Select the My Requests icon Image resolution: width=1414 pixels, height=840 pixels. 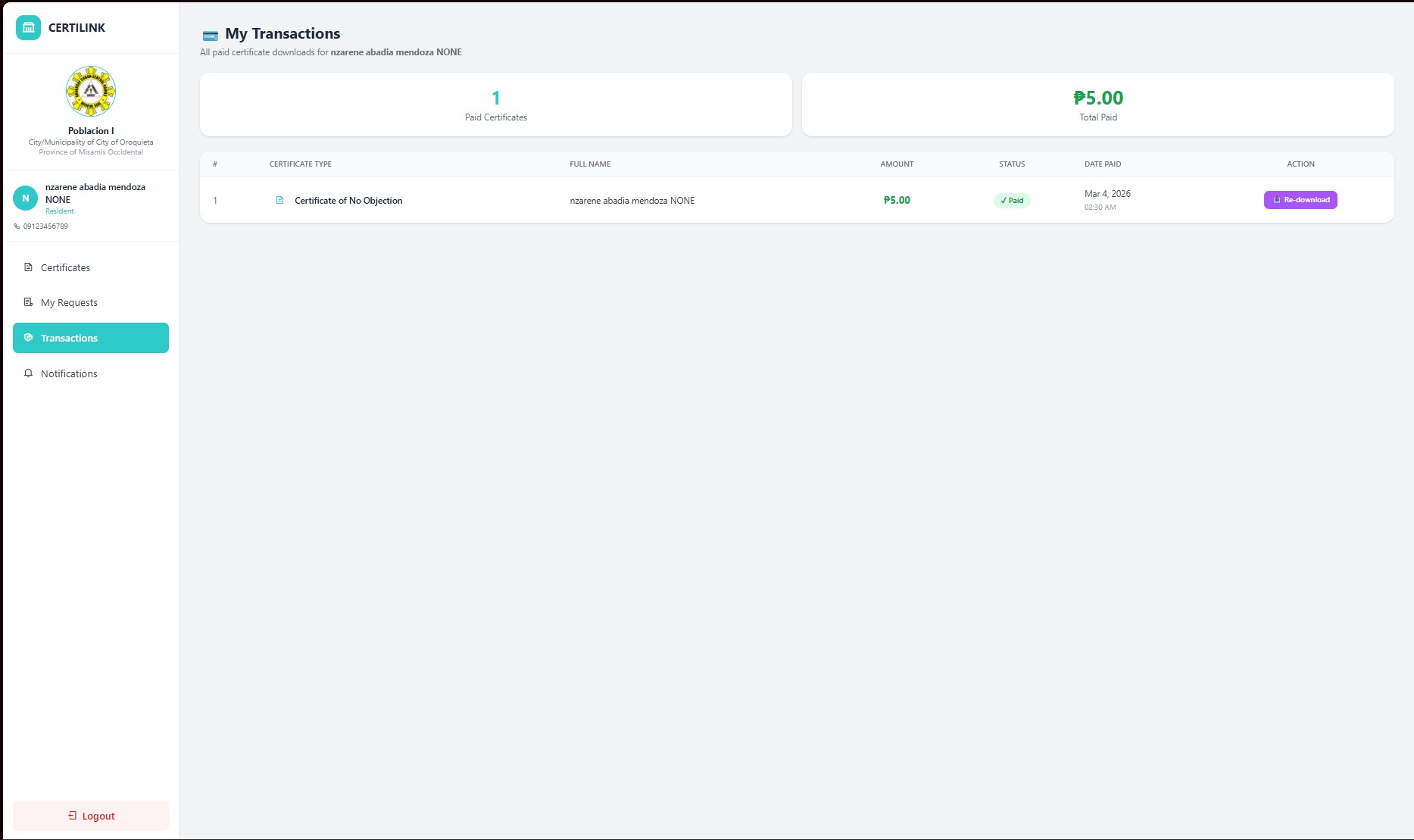coord(28,302)
